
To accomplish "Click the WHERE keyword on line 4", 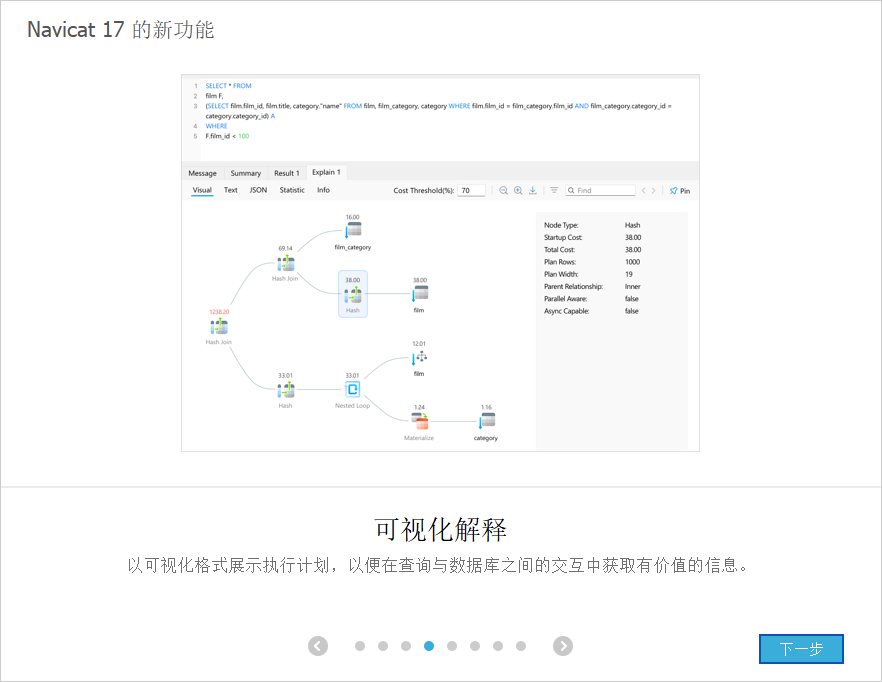I will tap(217, 126).
